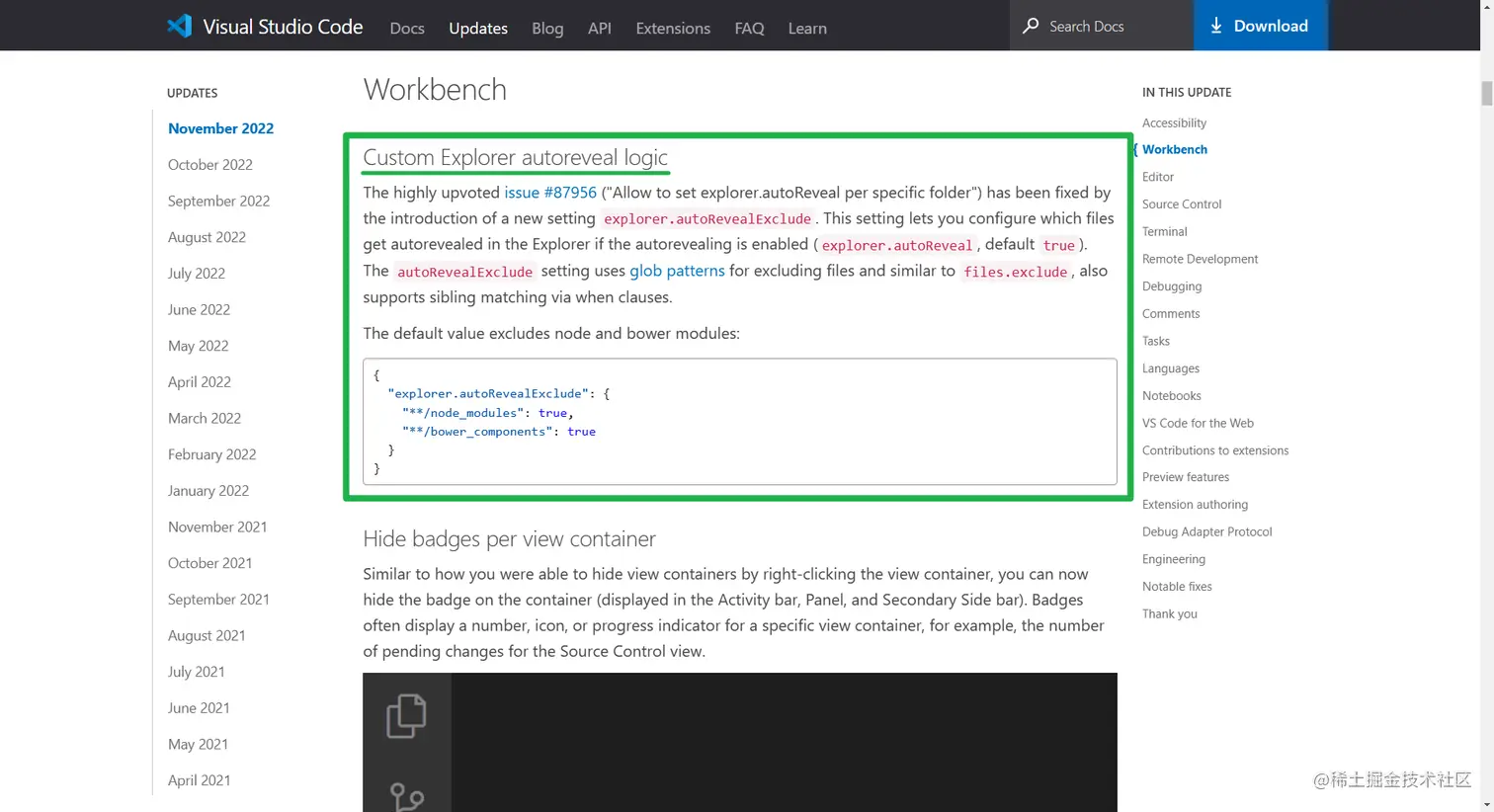Click the Search Docs input field

(x=1102, y=26)
